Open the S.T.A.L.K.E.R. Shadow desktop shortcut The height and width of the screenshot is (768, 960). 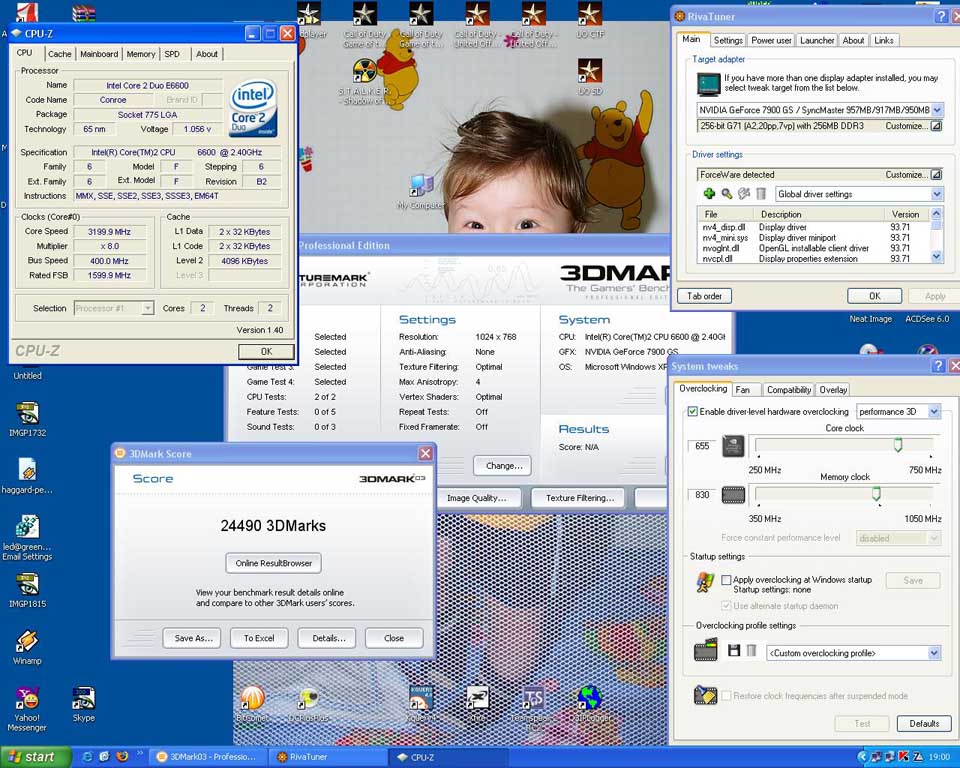(365, 82)
